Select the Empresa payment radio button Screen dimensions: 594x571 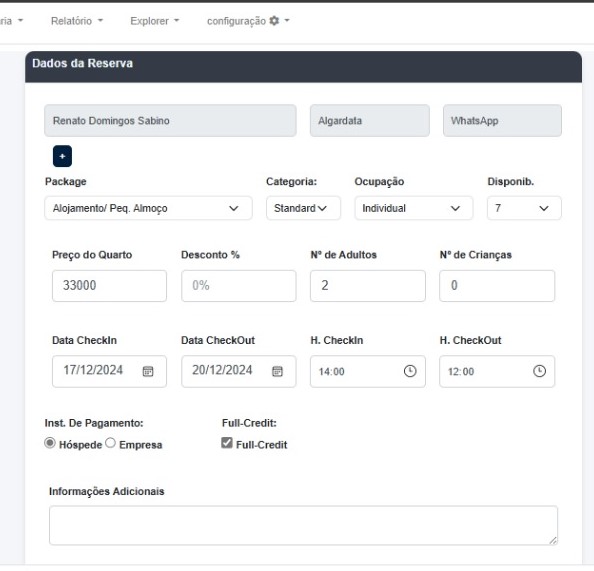click(x=110, y=443)
